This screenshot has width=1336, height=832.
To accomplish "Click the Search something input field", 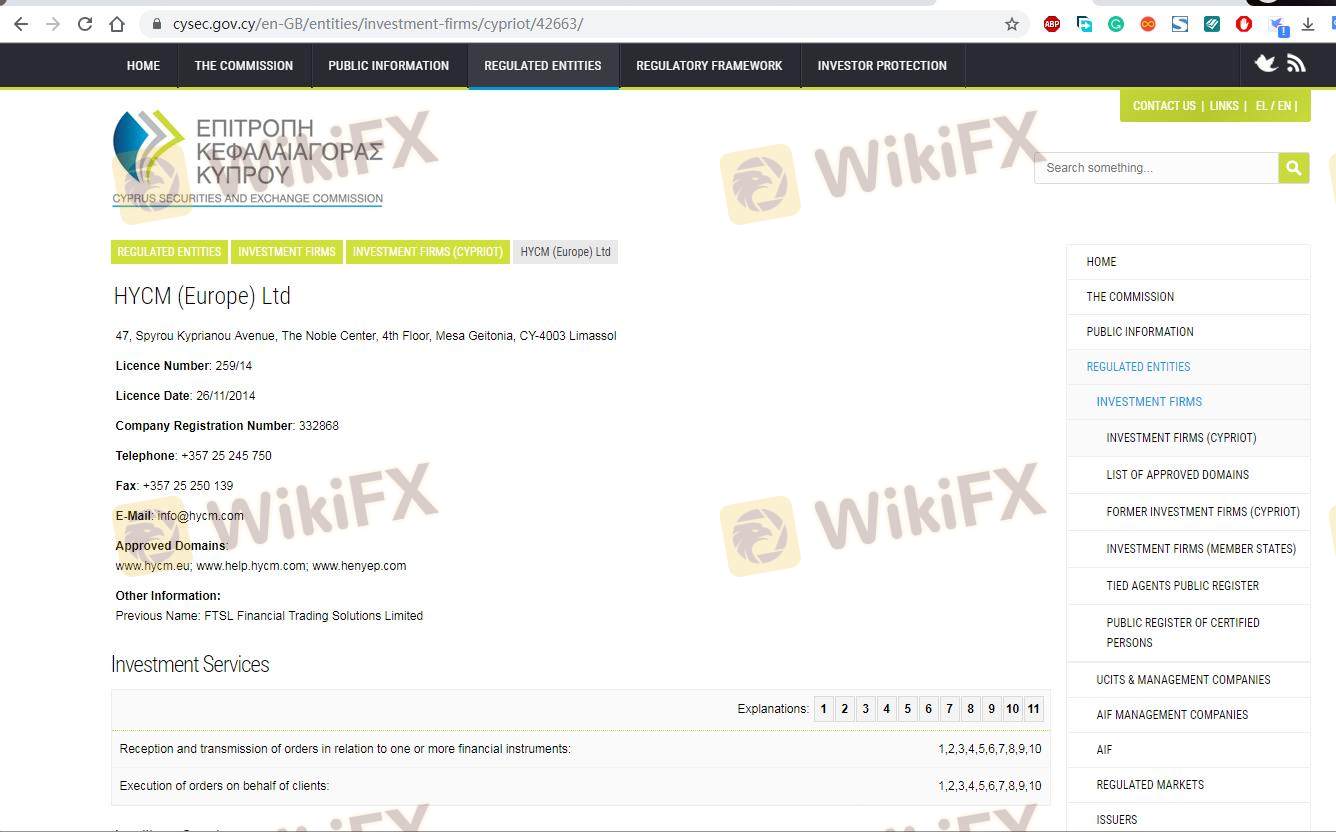I will click(x=1155, y=168).
